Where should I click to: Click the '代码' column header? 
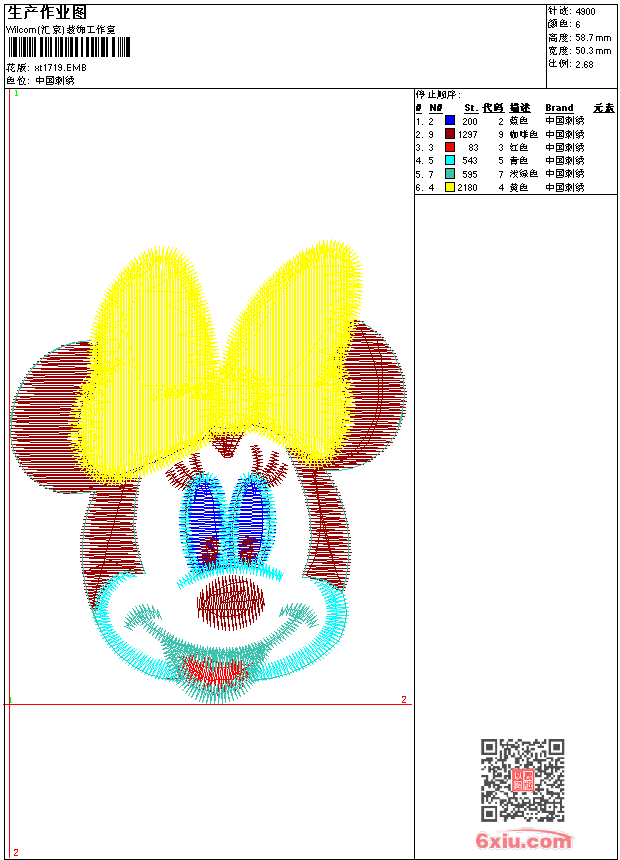493,108
